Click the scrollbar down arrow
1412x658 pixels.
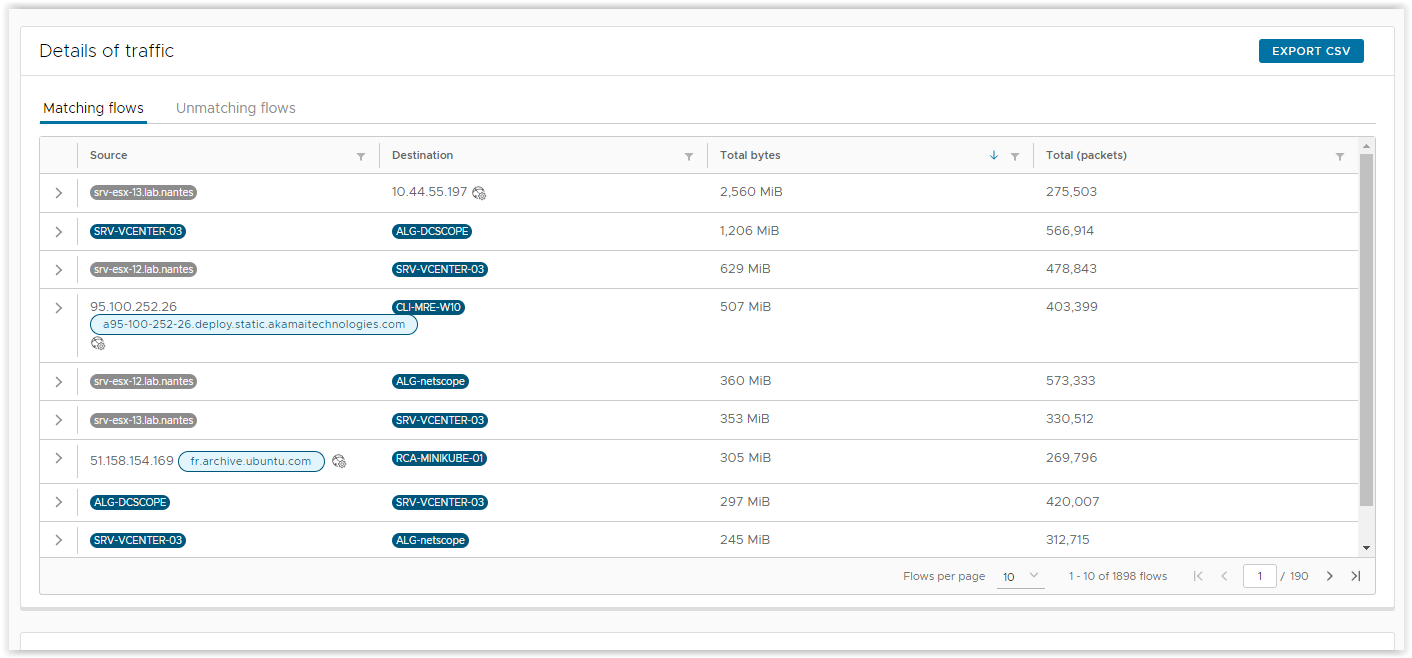[1367, 548]
